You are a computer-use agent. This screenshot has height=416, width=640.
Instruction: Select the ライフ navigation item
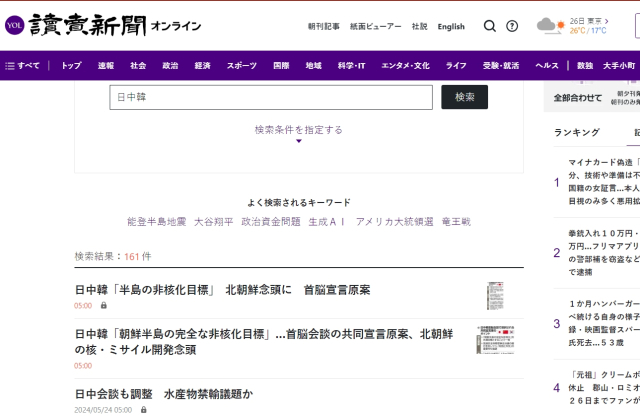(456, 65)
